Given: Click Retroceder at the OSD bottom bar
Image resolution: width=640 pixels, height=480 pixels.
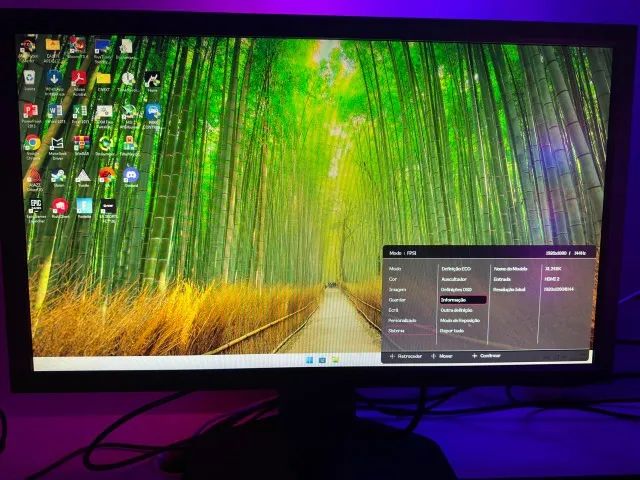Looking at the screenshot, I should [x=406, y=356].
